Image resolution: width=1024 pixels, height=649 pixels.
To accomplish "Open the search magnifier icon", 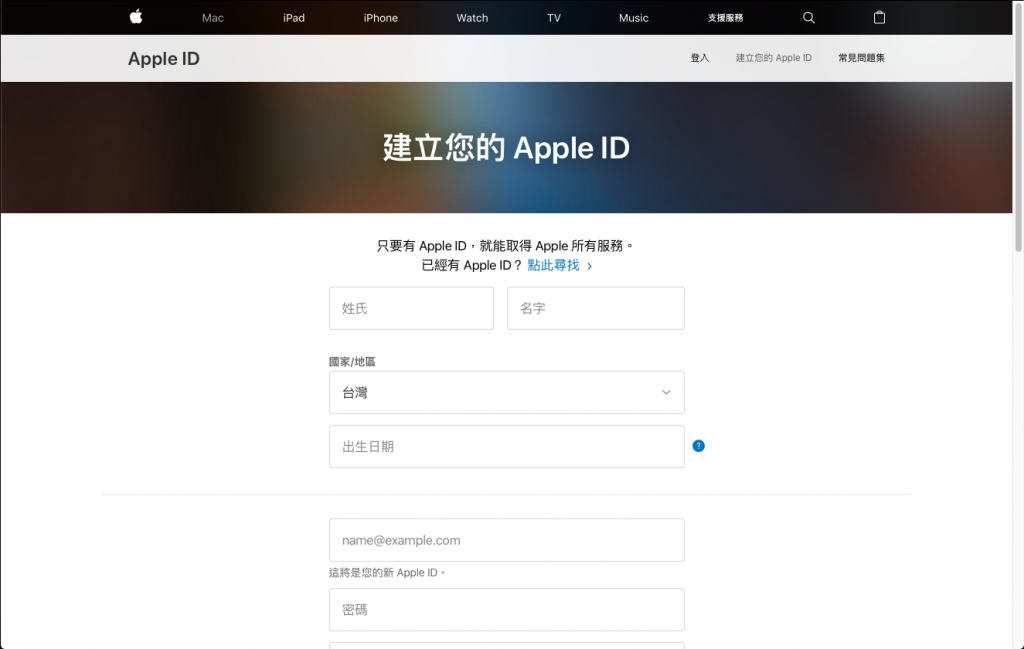I will (x=808, y=18).
